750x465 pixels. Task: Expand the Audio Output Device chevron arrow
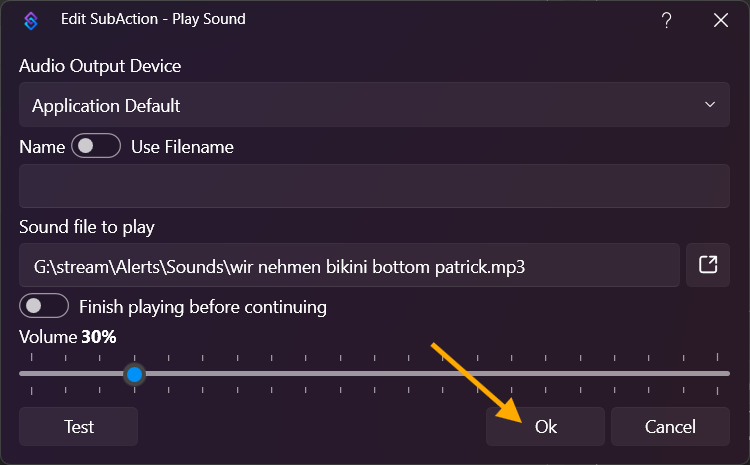point(710,104)
